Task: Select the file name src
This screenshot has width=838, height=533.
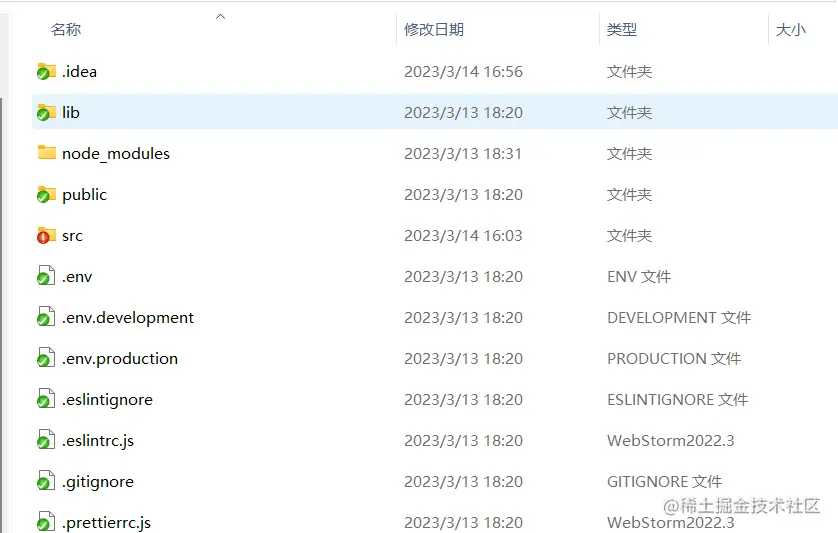Action: click(72, 236)
